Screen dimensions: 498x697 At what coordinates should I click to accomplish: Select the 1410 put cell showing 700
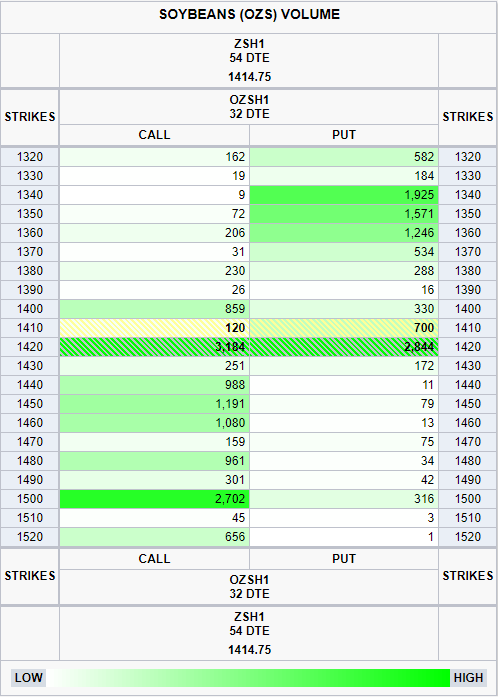coord(344,328)
